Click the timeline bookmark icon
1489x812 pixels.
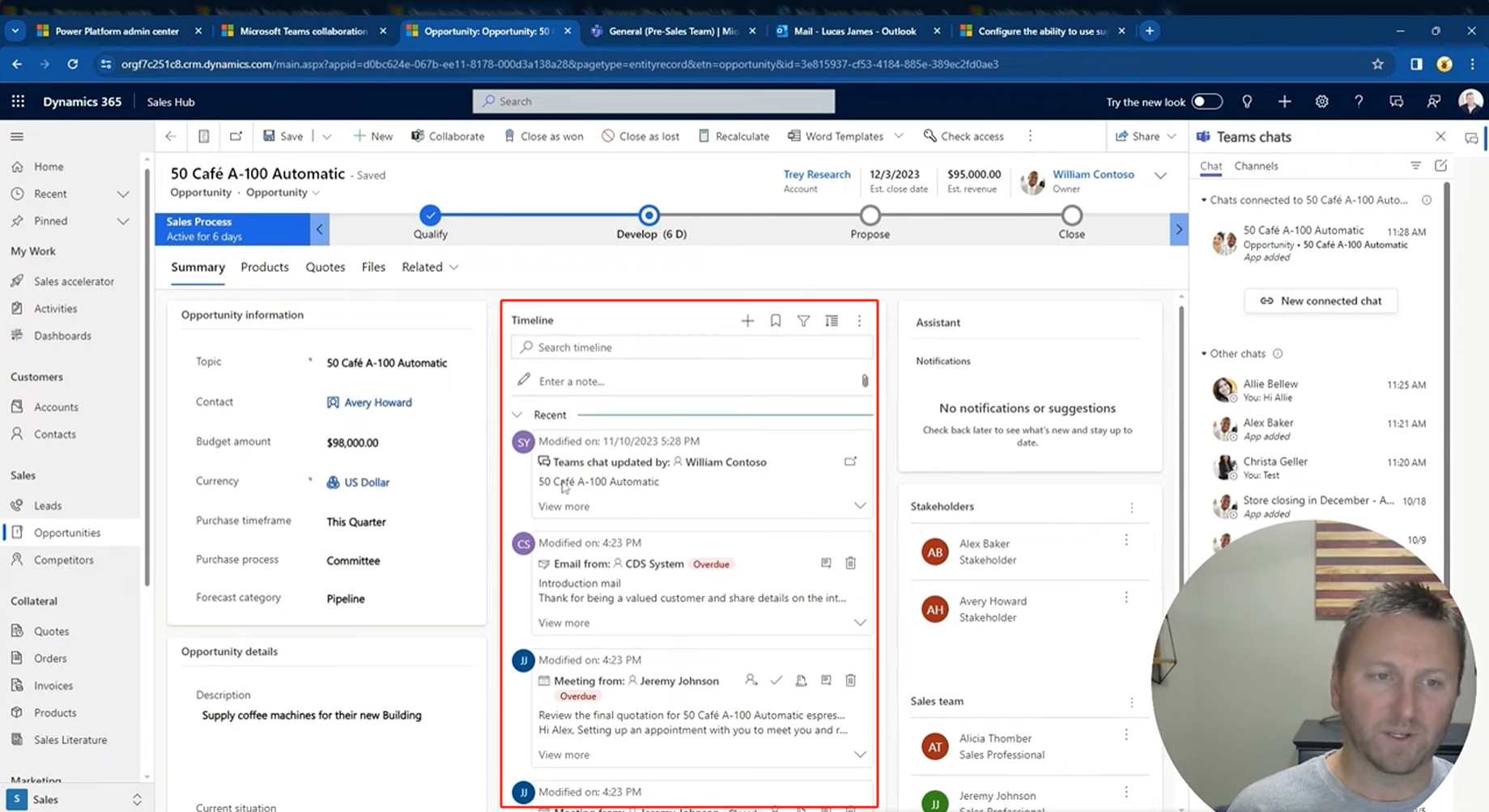[776, 321]
